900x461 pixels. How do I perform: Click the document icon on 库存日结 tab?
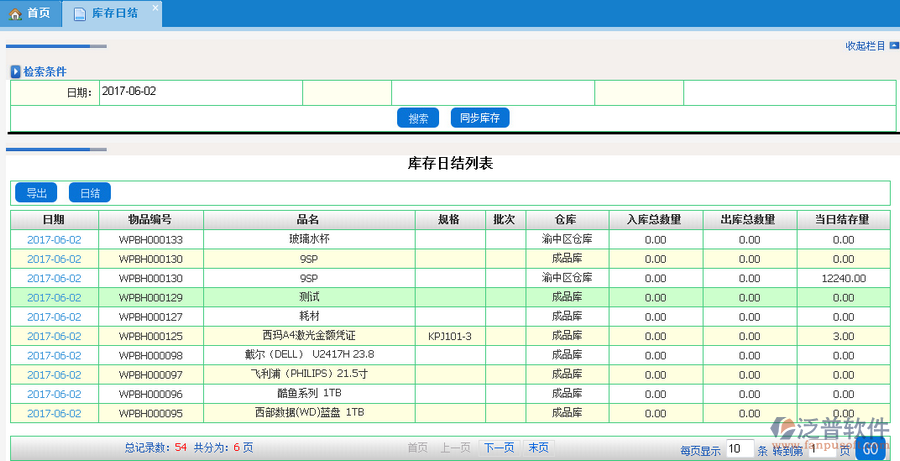pyautogui.click(x=79, y=14)
